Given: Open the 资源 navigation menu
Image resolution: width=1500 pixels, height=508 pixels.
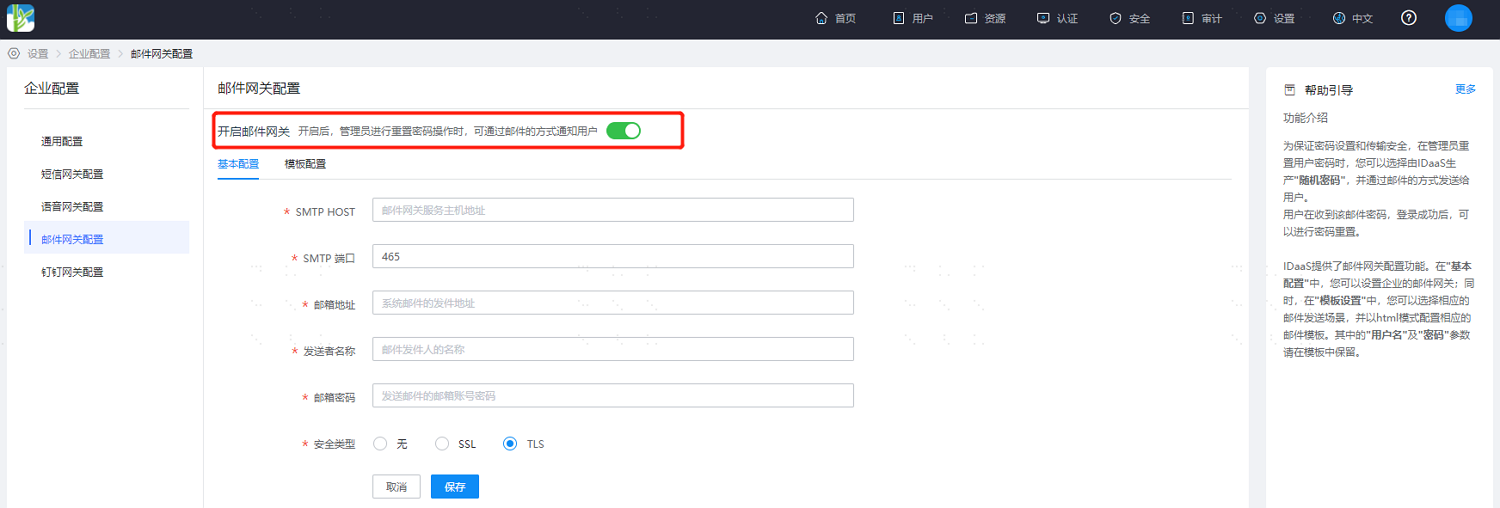Looking at the screenshot, I should (985, 18).
